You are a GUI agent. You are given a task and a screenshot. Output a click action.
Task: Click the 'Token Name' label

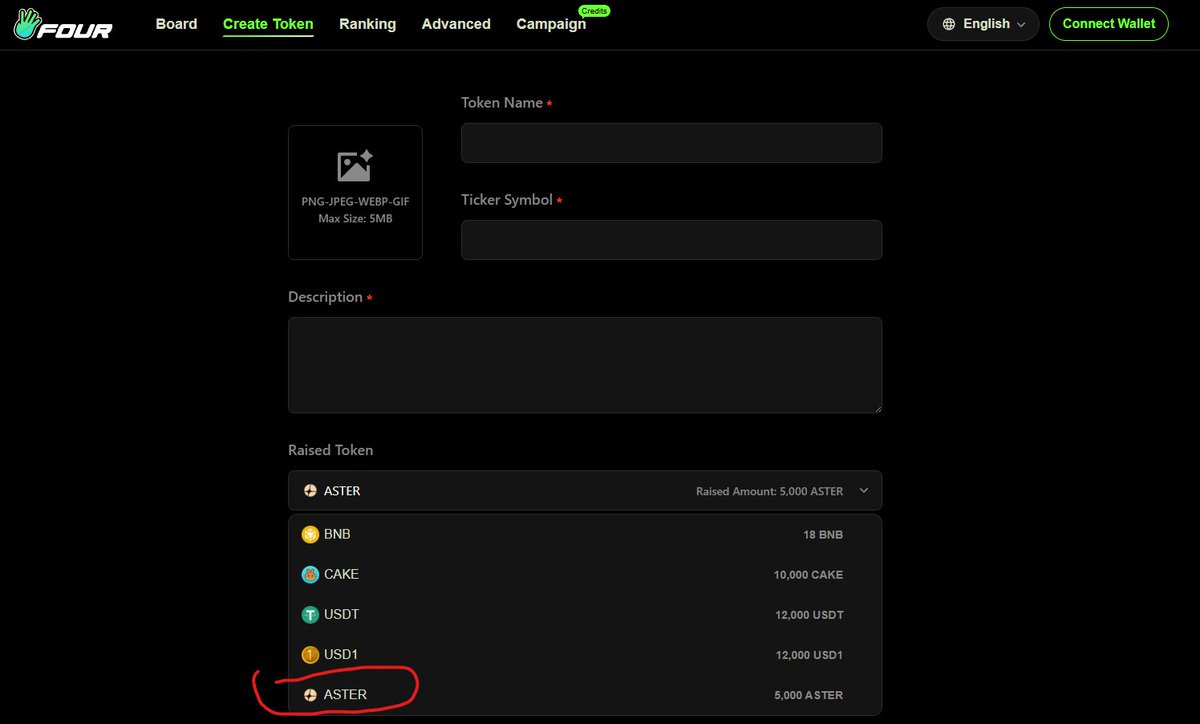click(502, 103)
